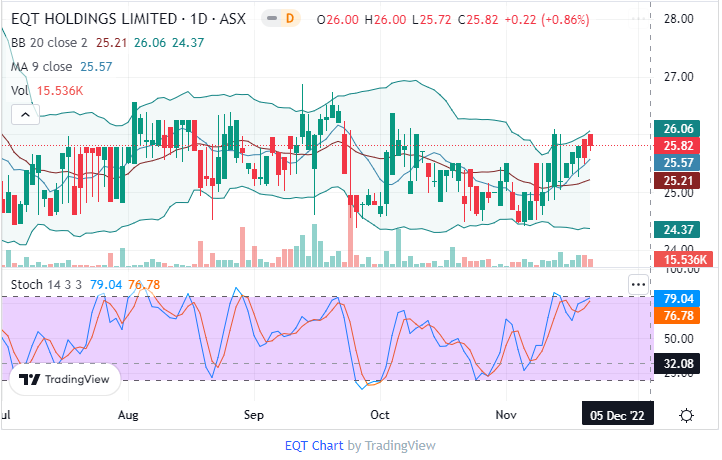Open the Stoch pane three-dot menu
The width and height of the screenshot is (722, 460).
(x=637, y=284)
